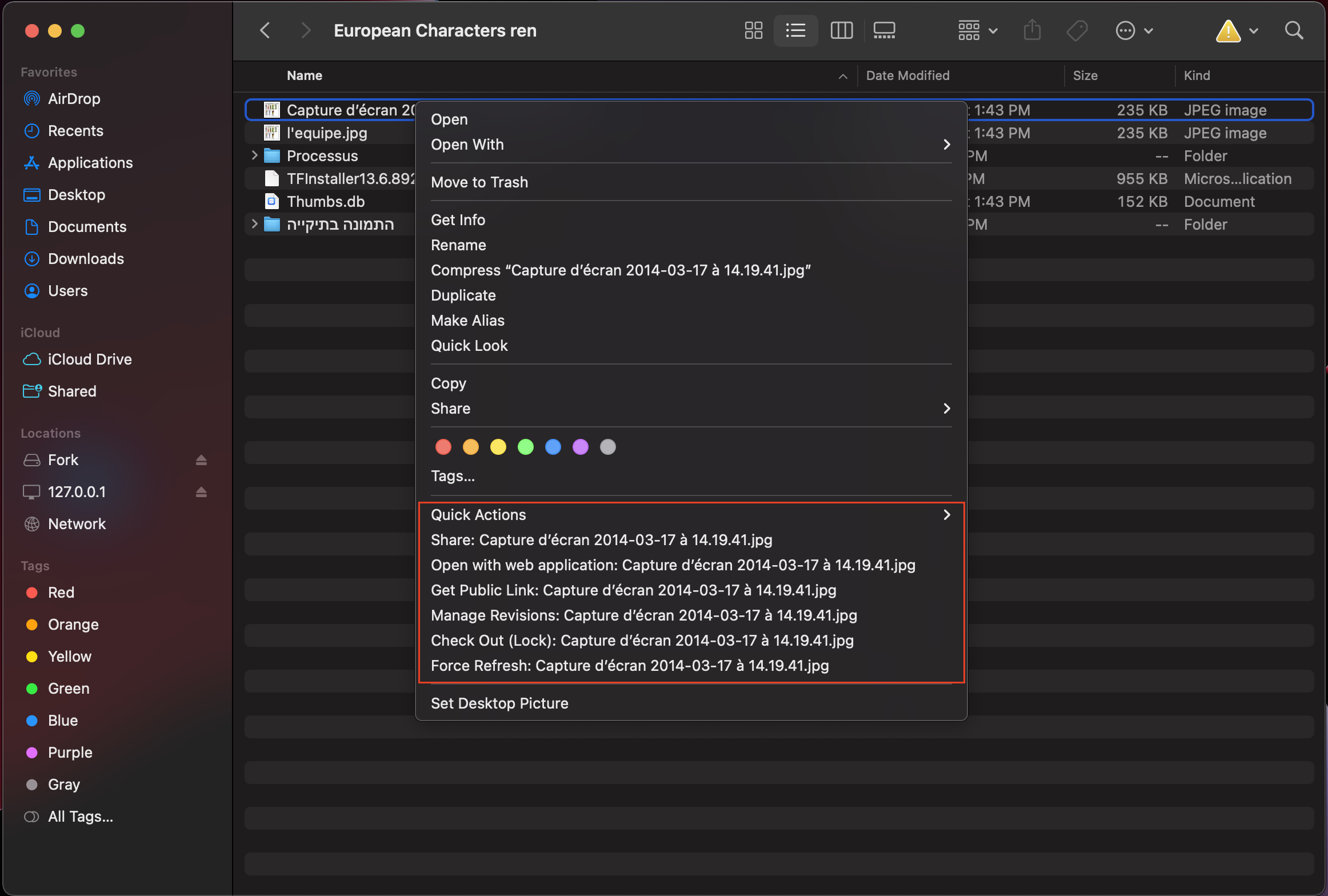1328x896 pixels.
Task: Click the Grid view icon in toolbar
Action: (x=752, y=30)
